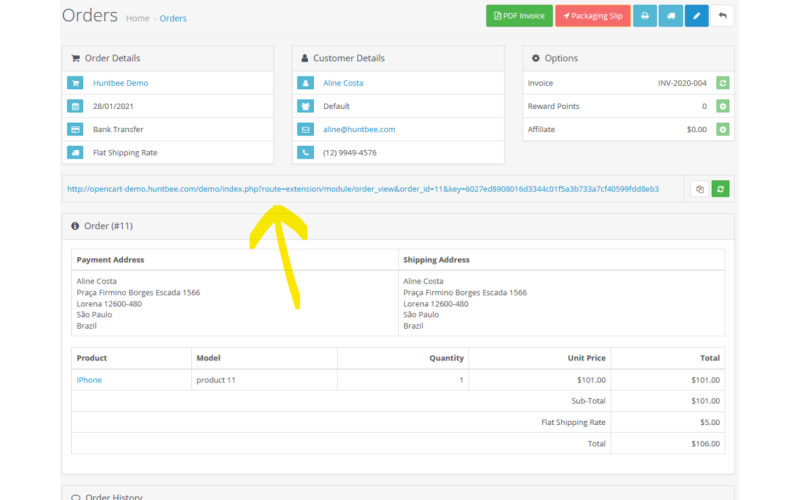Open the iPhone product link
Screen dimensions: 800x500
pyautogui.click(x=89, y=380)
